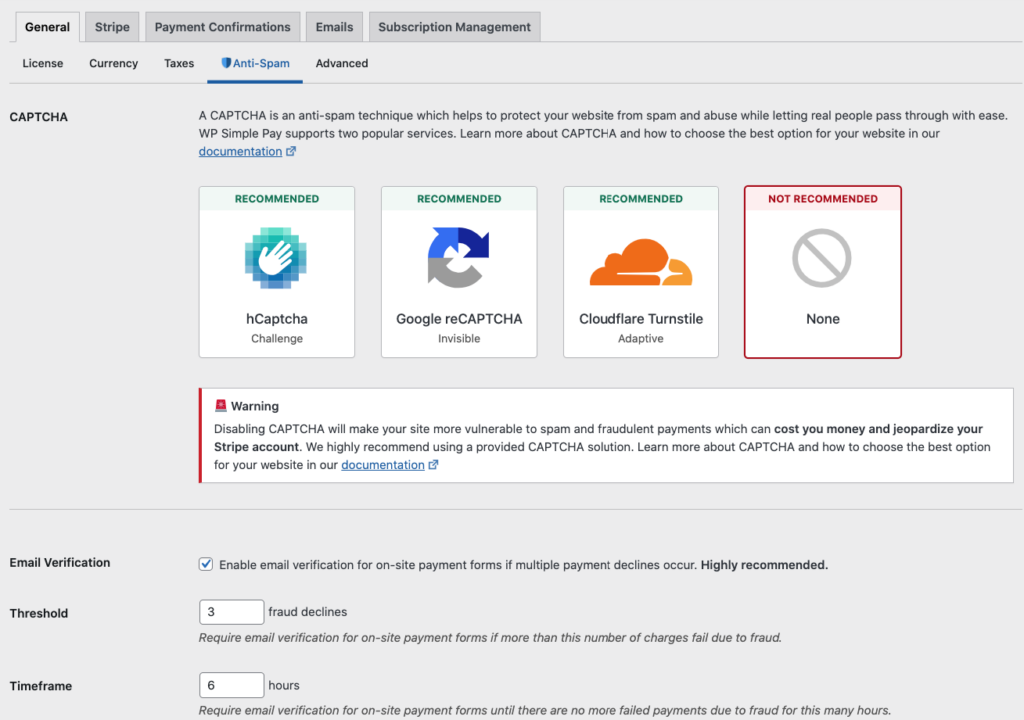This screenshot has height=720, width=1024.
Task: Go to the Subscription Management tab
Action: click(x=454, y=27)
